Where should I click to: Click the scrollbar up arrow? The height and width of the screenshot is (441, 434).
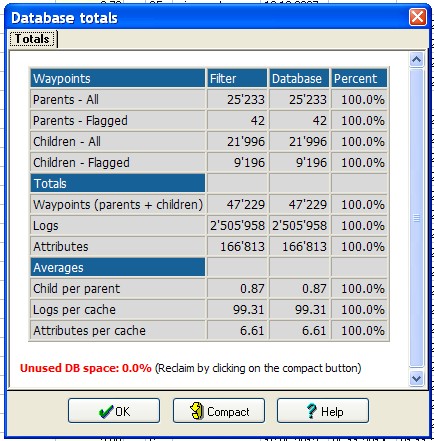[416, 60]
